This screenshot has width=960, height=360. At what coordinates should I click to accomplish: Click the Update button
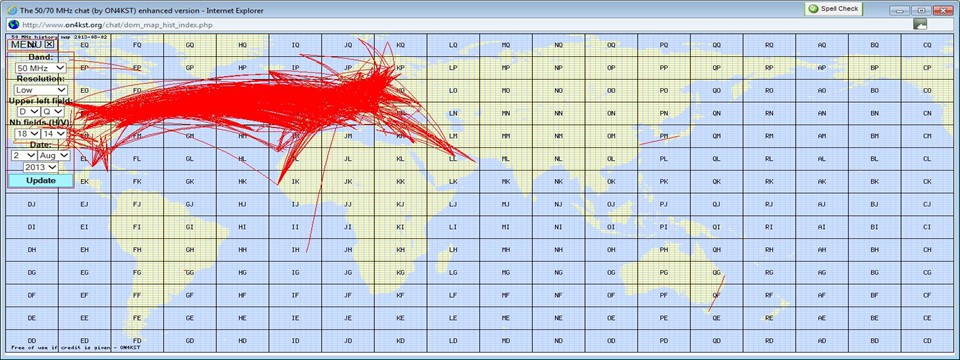[40, 181]
